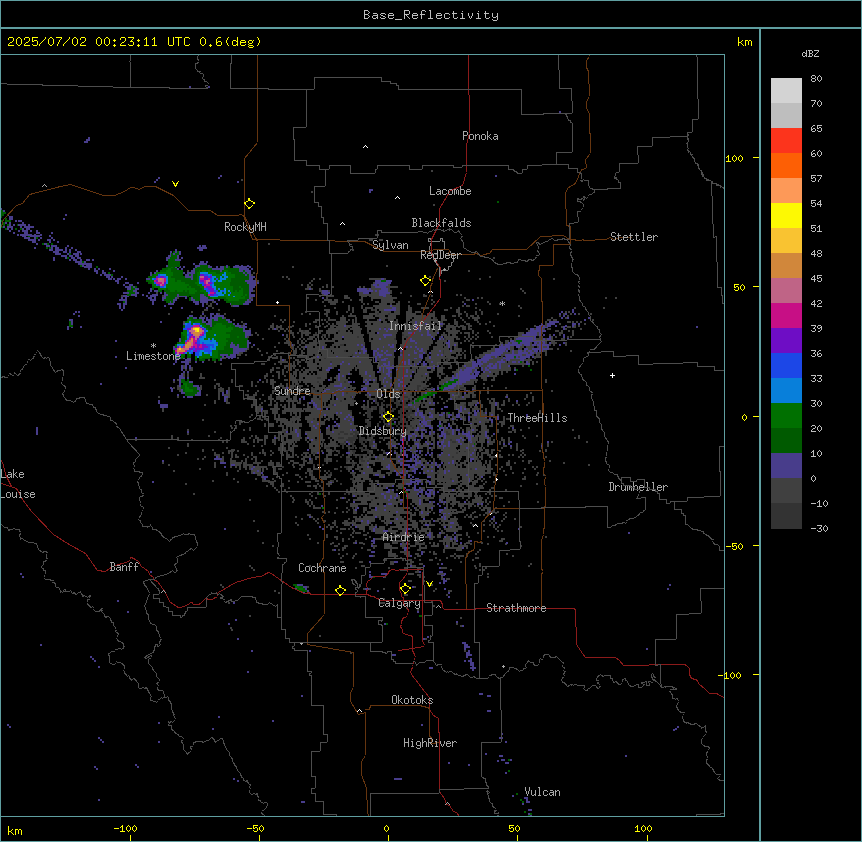
Task: Click the bottom axis 0 km tick label
Action: (x=386, y=828)
